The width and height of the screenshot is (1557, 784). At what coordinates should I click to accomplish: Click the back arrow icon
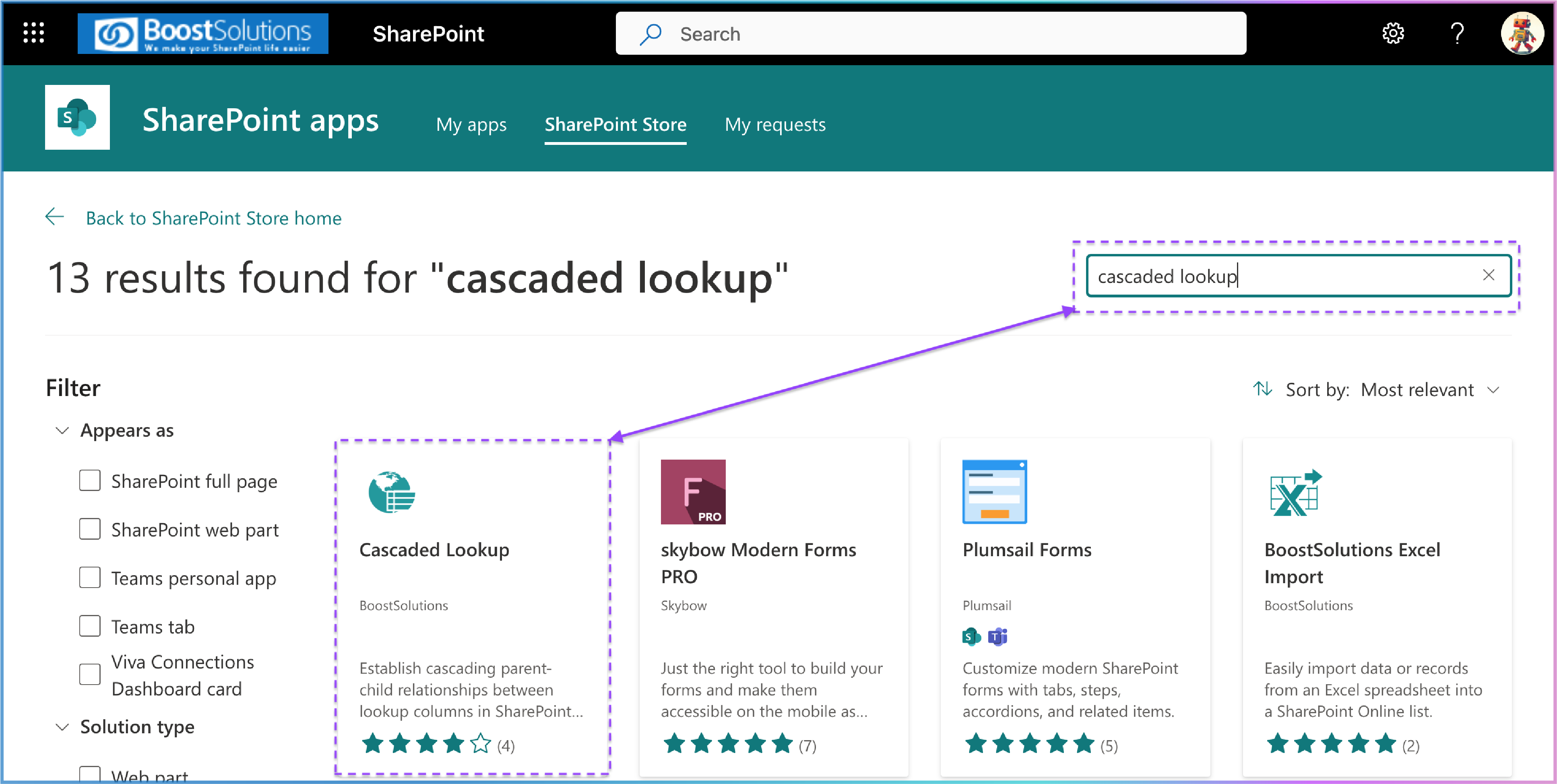coord(55,217)
